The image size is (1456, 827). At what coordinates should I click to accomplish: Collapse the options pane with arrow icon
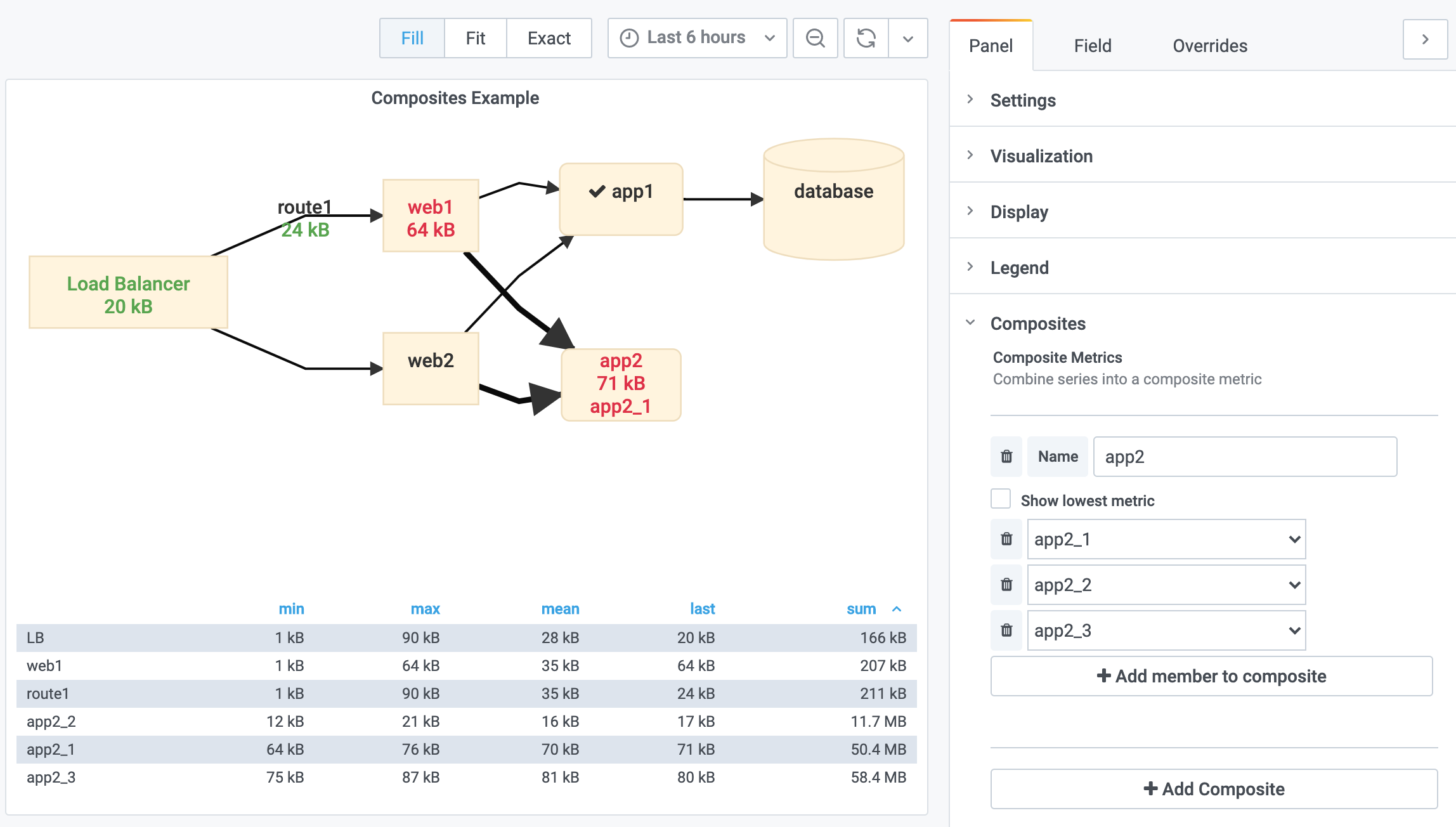pos(1425,39)
